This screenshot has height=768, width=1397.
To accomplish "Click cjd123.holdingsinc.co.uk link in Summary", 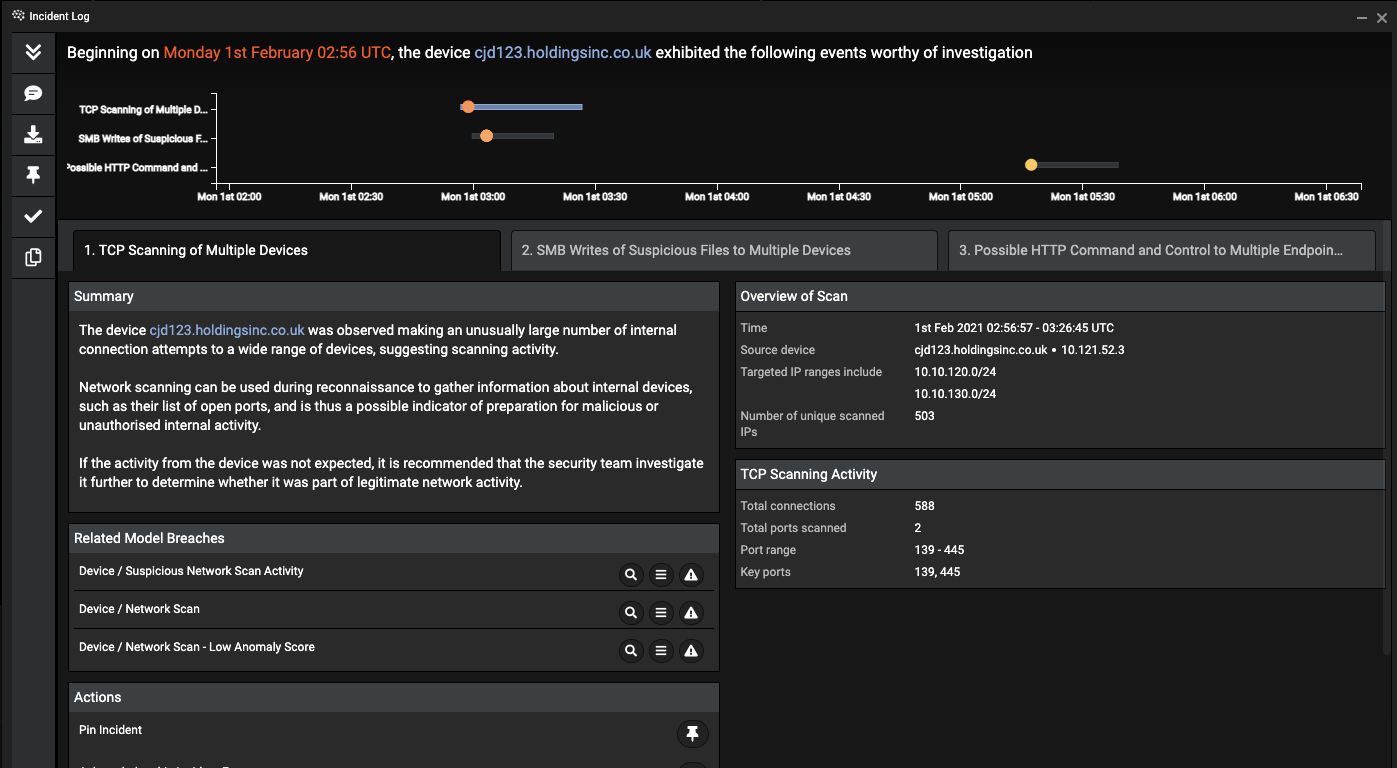I will coord(227,330).
